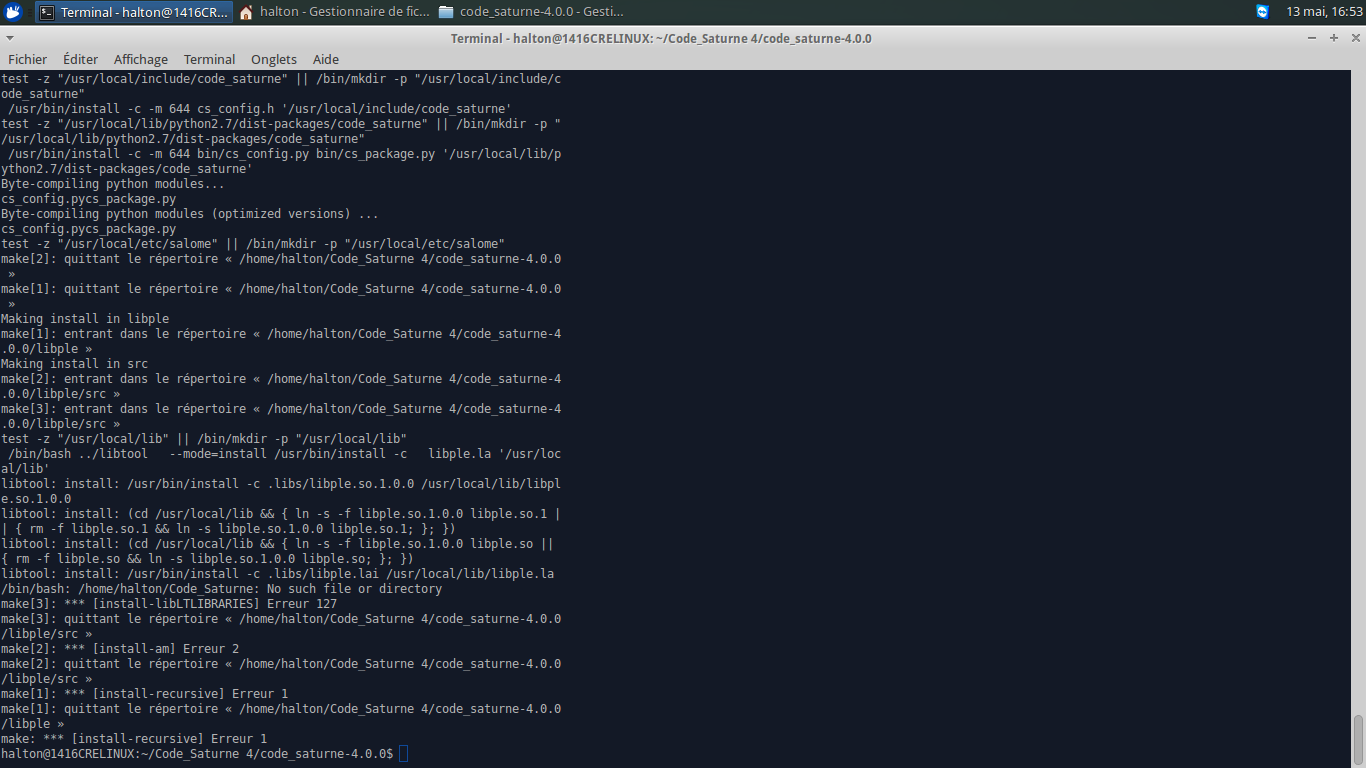This screenshot has width=1366, height=768.
Task: Open the Xfce applications menu icon
Action: 13,12
